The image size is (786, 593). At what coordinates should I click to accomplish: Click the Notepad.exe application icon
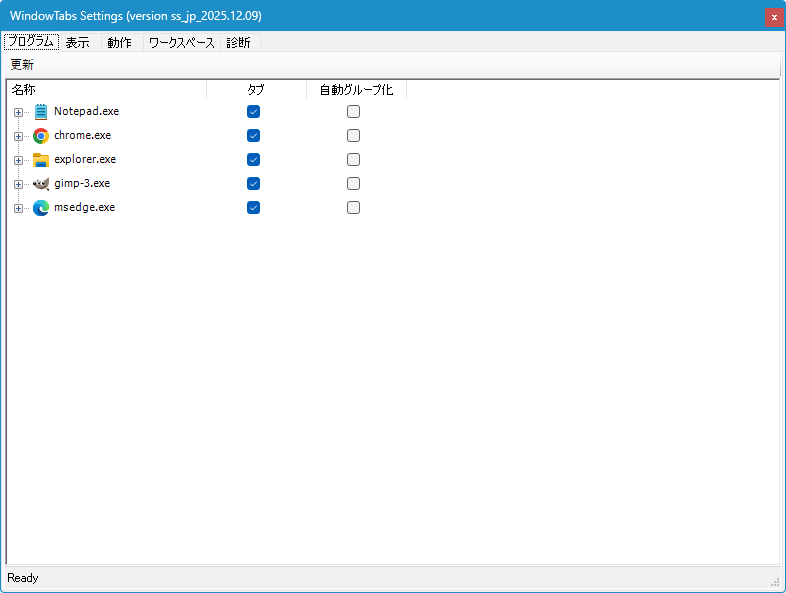pyautogui.click(x=41, y=112)
